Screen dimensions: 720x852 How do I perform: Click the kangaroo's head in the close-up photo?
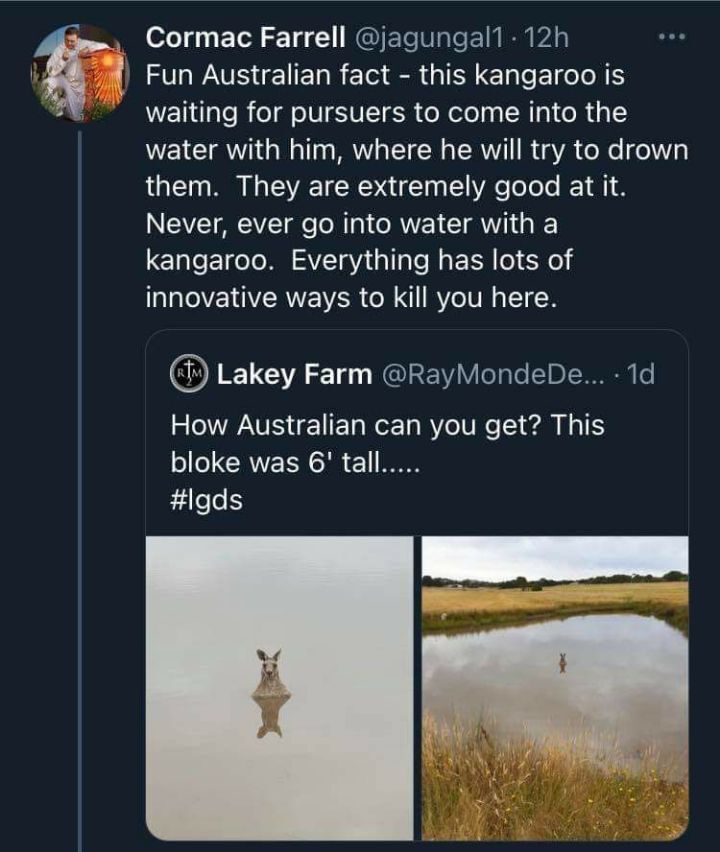269,661
